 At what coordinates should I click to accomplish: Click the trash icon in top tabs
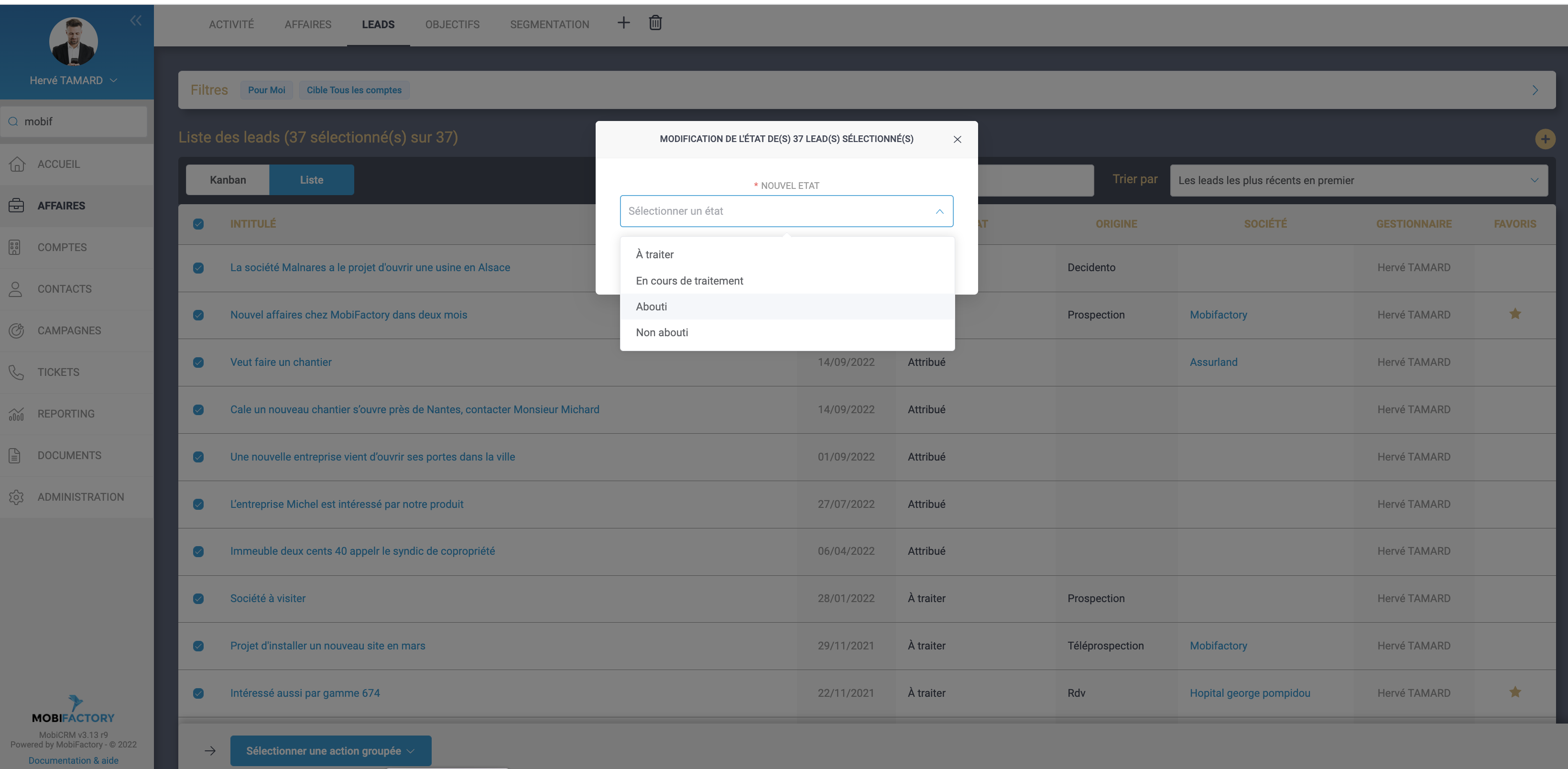pyautogui.click(x=655, y=23)
